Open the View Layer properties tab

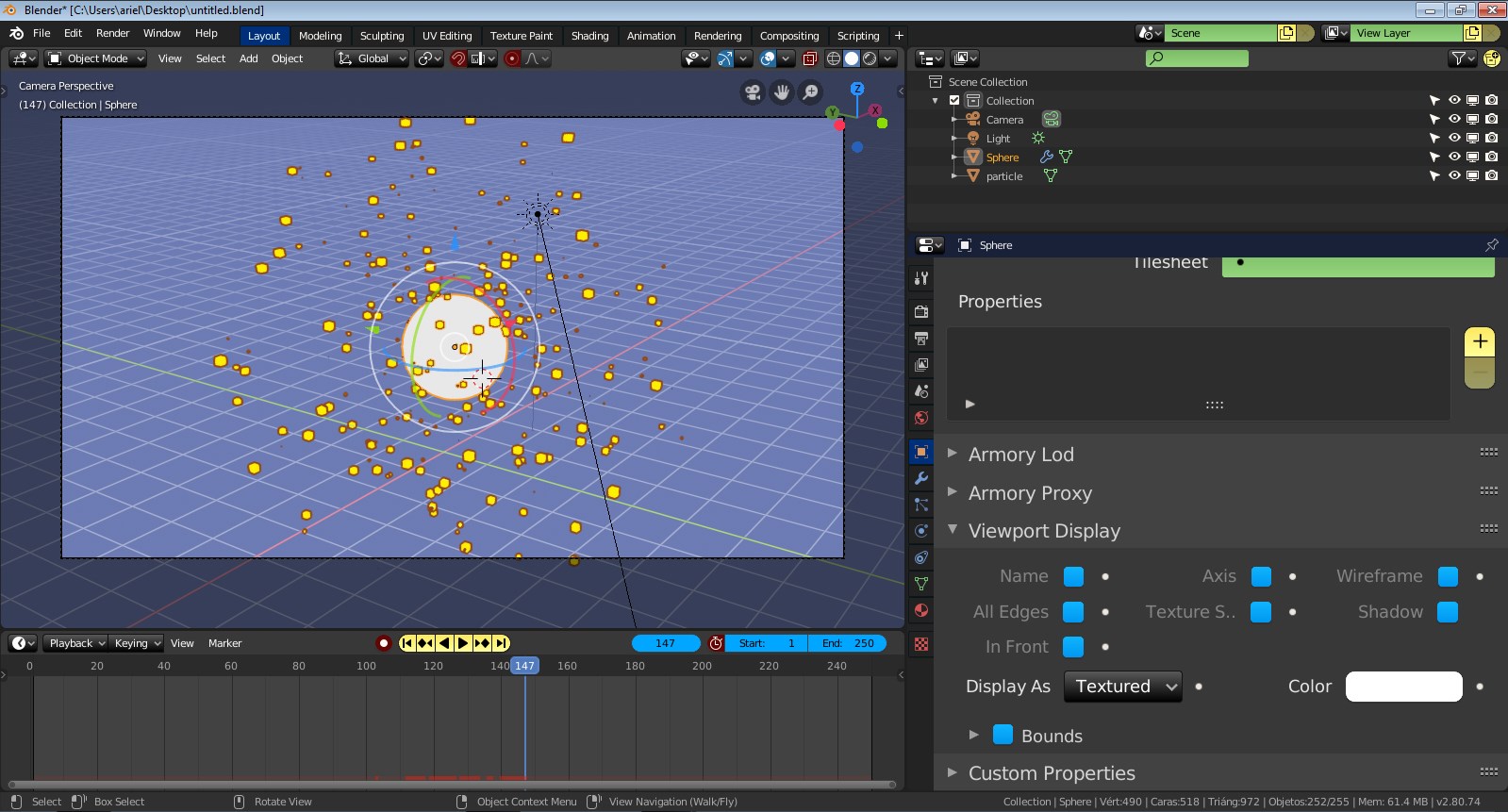pos(921,364)
